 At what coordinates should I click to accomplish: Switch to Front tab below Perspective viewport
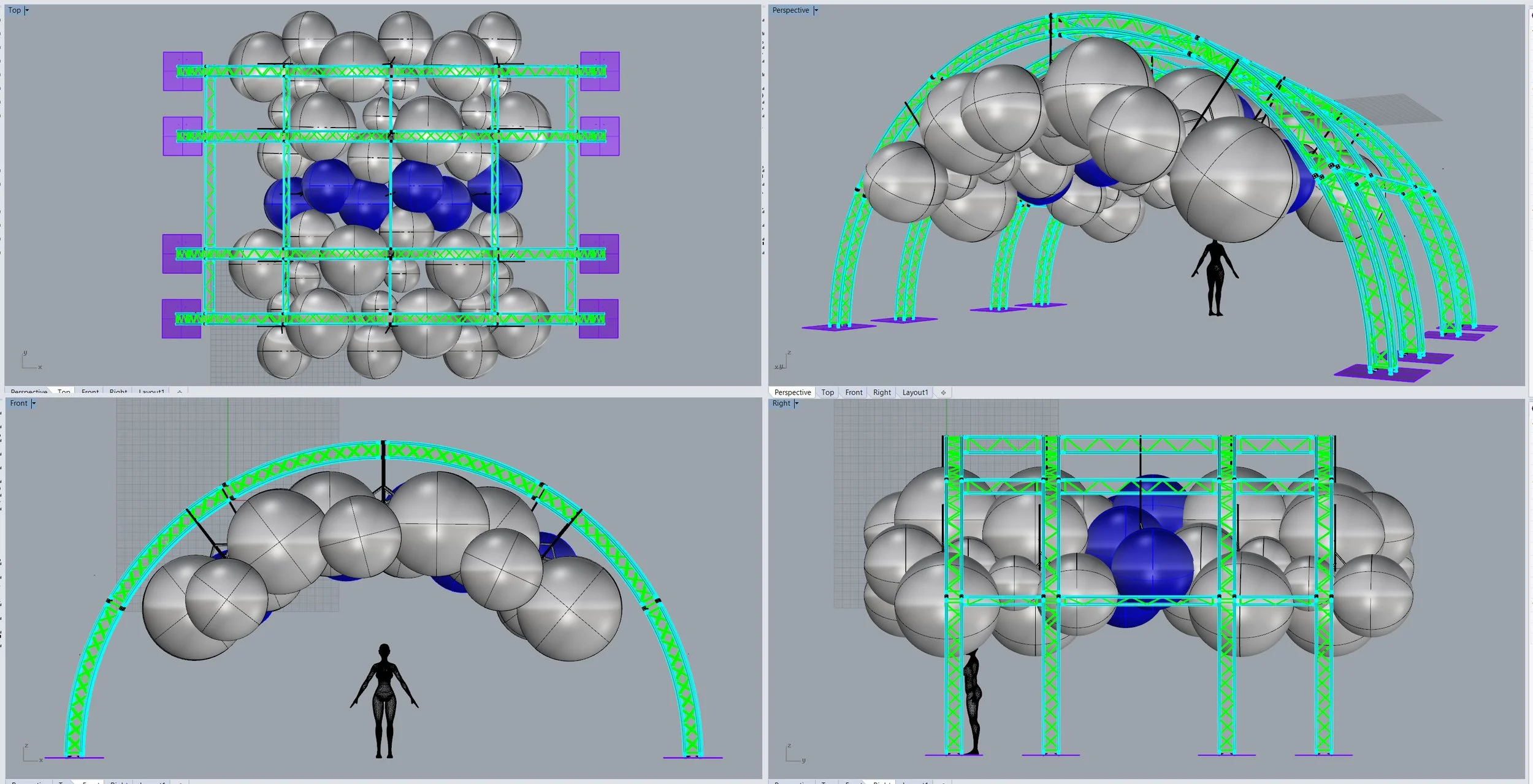pyautogui.click(x=854, y=392)
